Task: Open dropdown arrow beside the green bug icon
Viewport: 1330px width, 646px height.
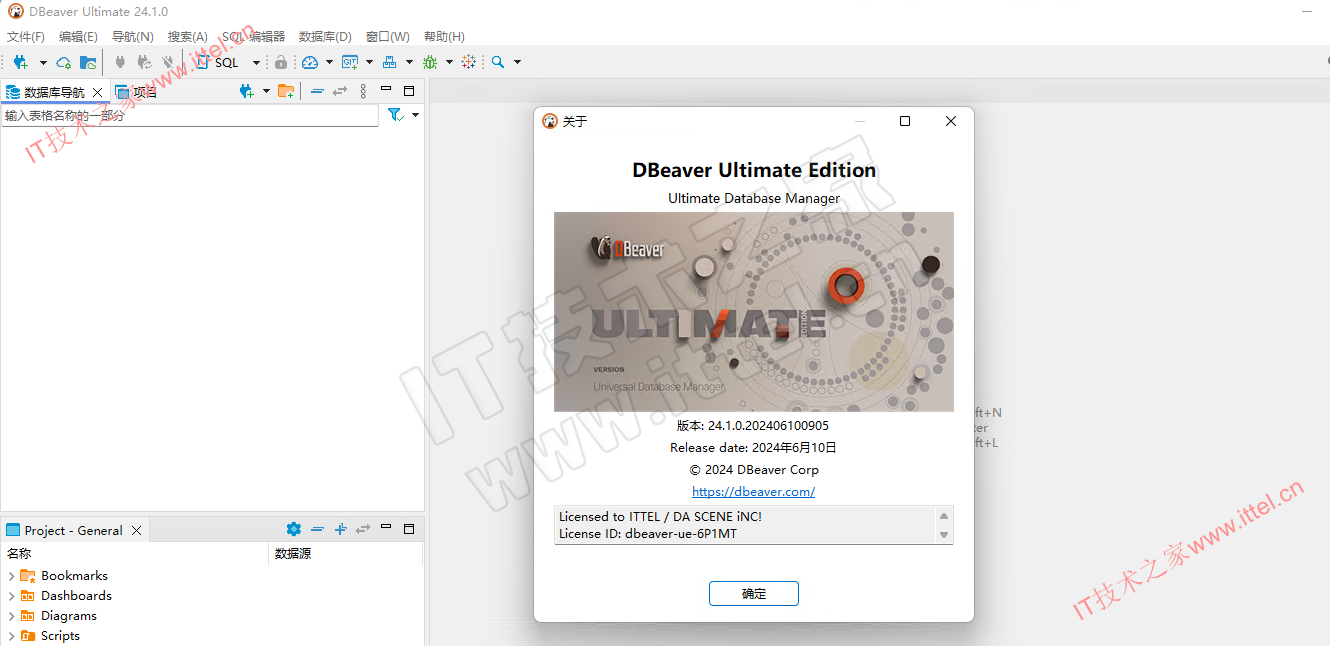Action: (x=449, y=62)
